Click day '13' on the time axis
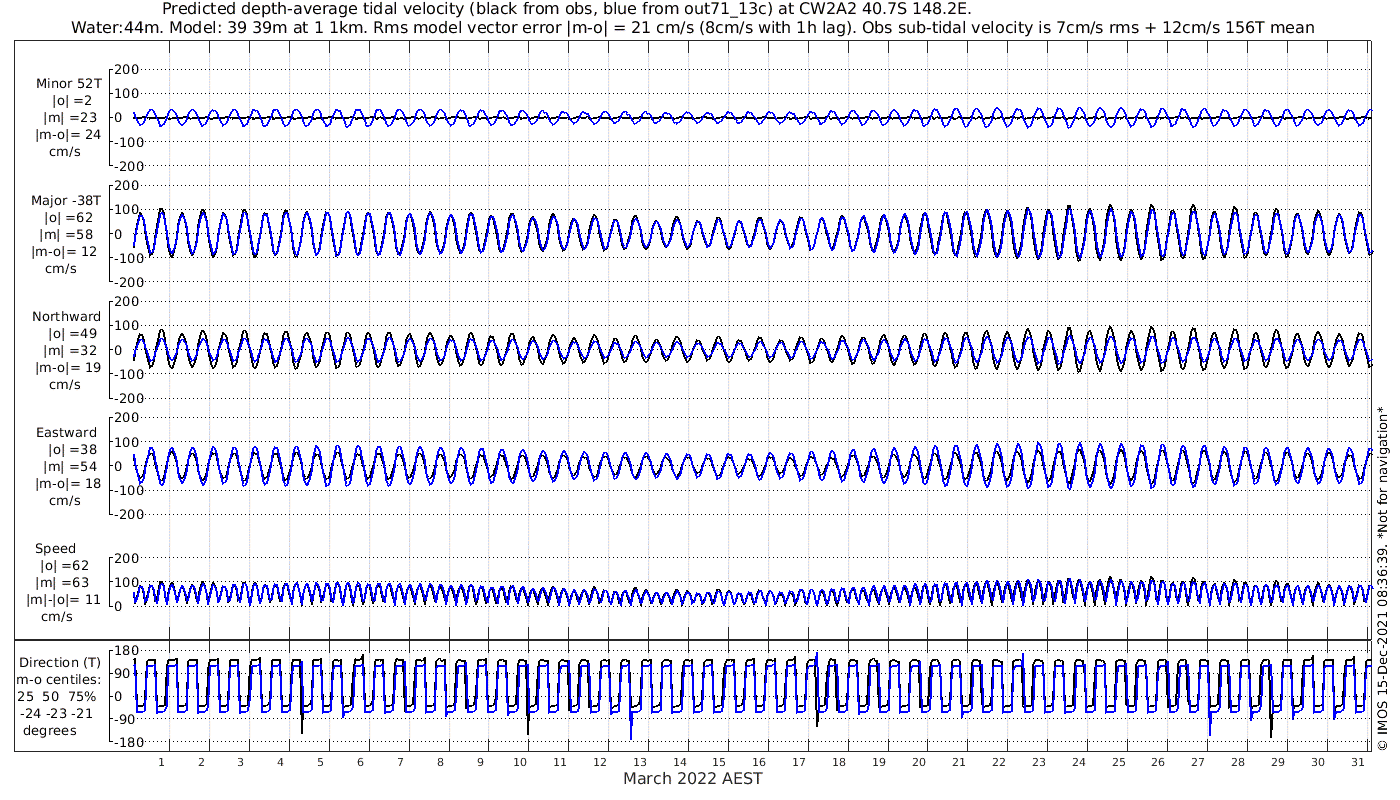Viewport: 1400px width, 800px height. pyautogui.click(x=640, y=763)
